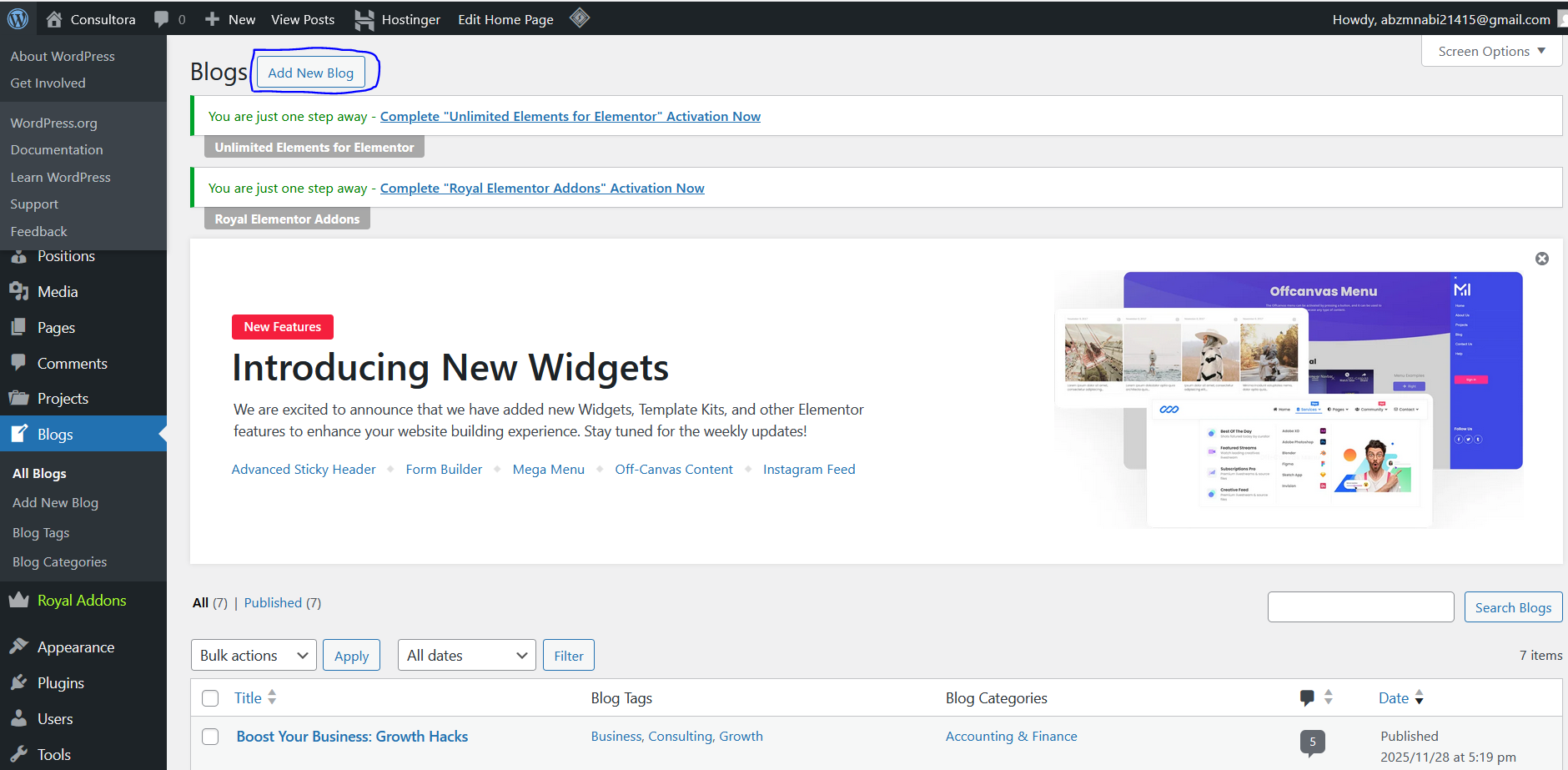This screenshot has height=770, width=1568.
Task: Select View Posts in the admin bar
Action: click(303, 18)
